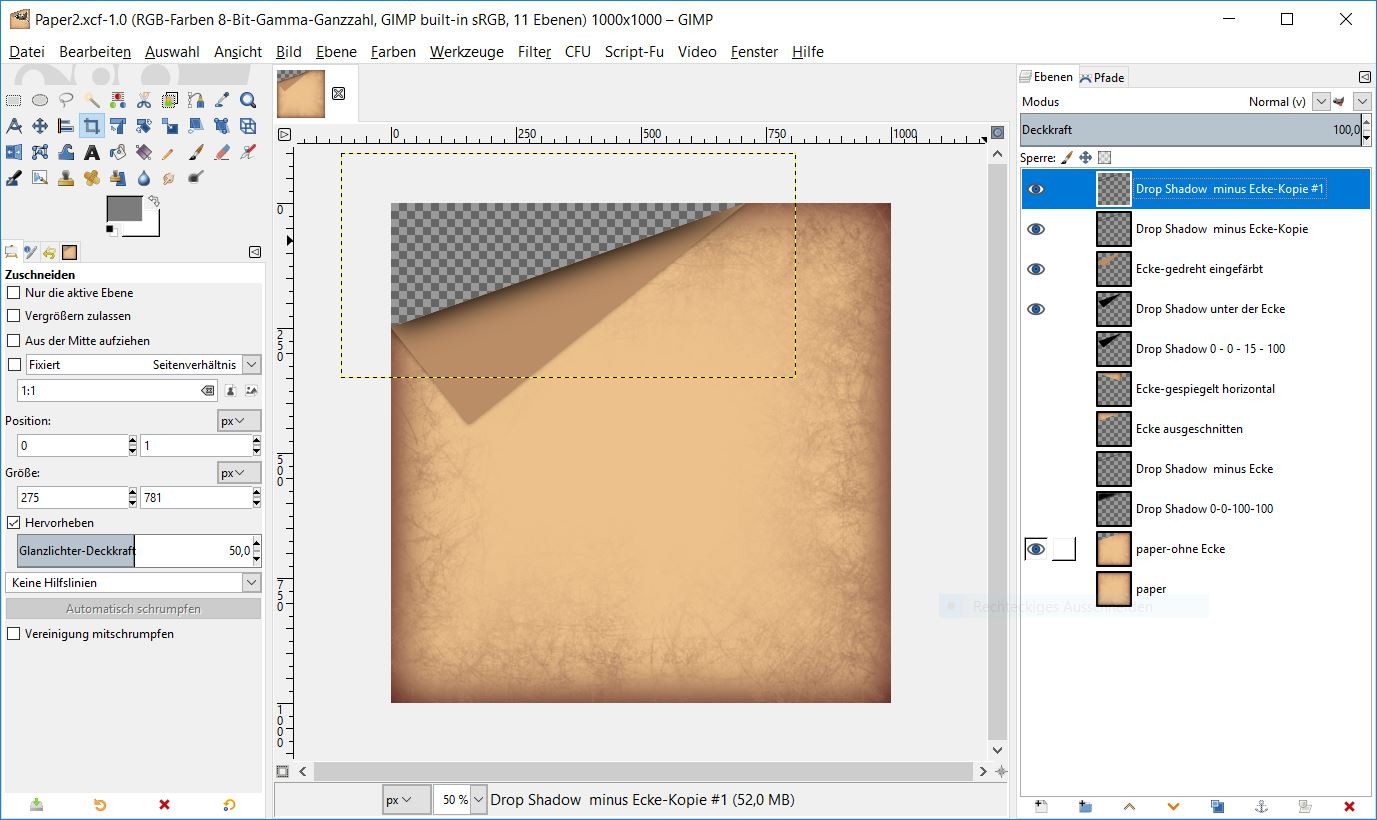This screenshot has height=820, width=1377.
Task: Select the Text tool
Action: coord(92,152)
